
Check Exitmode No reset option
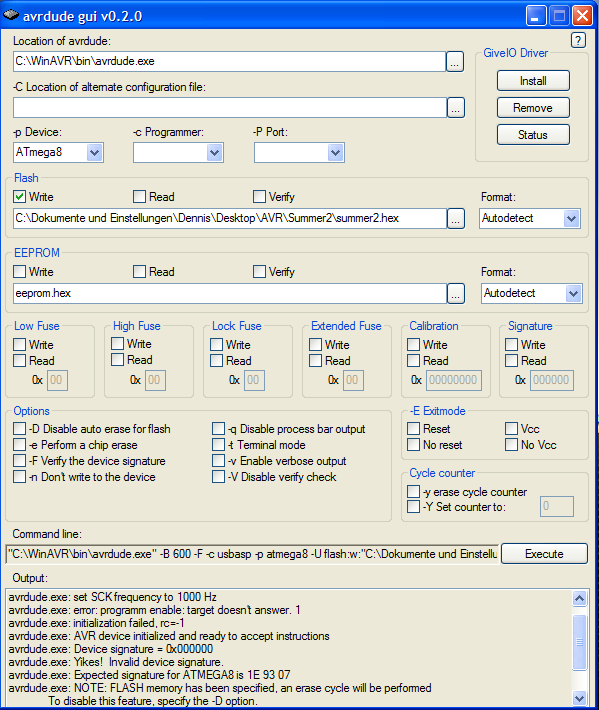pos(413,445)
